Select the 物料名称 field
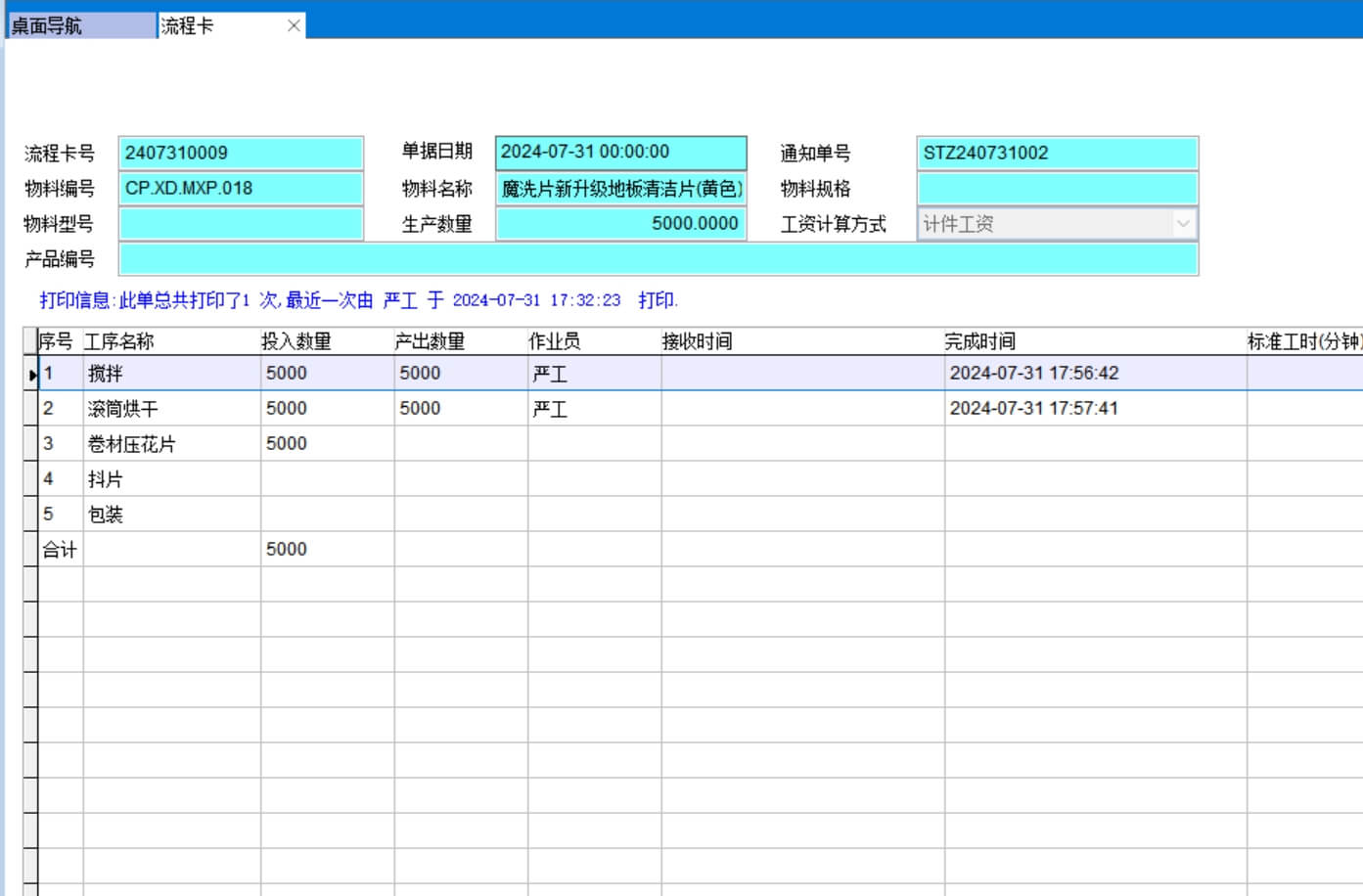 (x=620, y=188)
